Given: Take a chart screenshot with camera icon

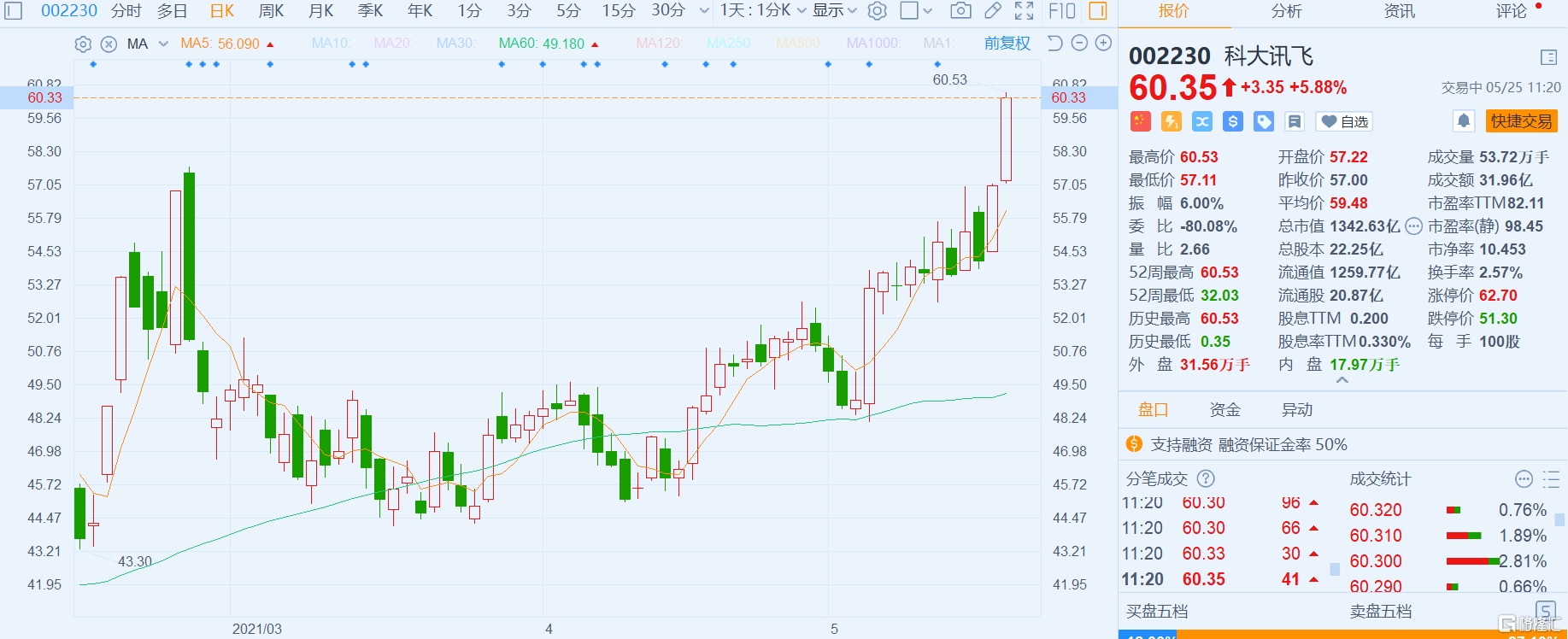Looking at the screenshot, I should coord(960,11).
